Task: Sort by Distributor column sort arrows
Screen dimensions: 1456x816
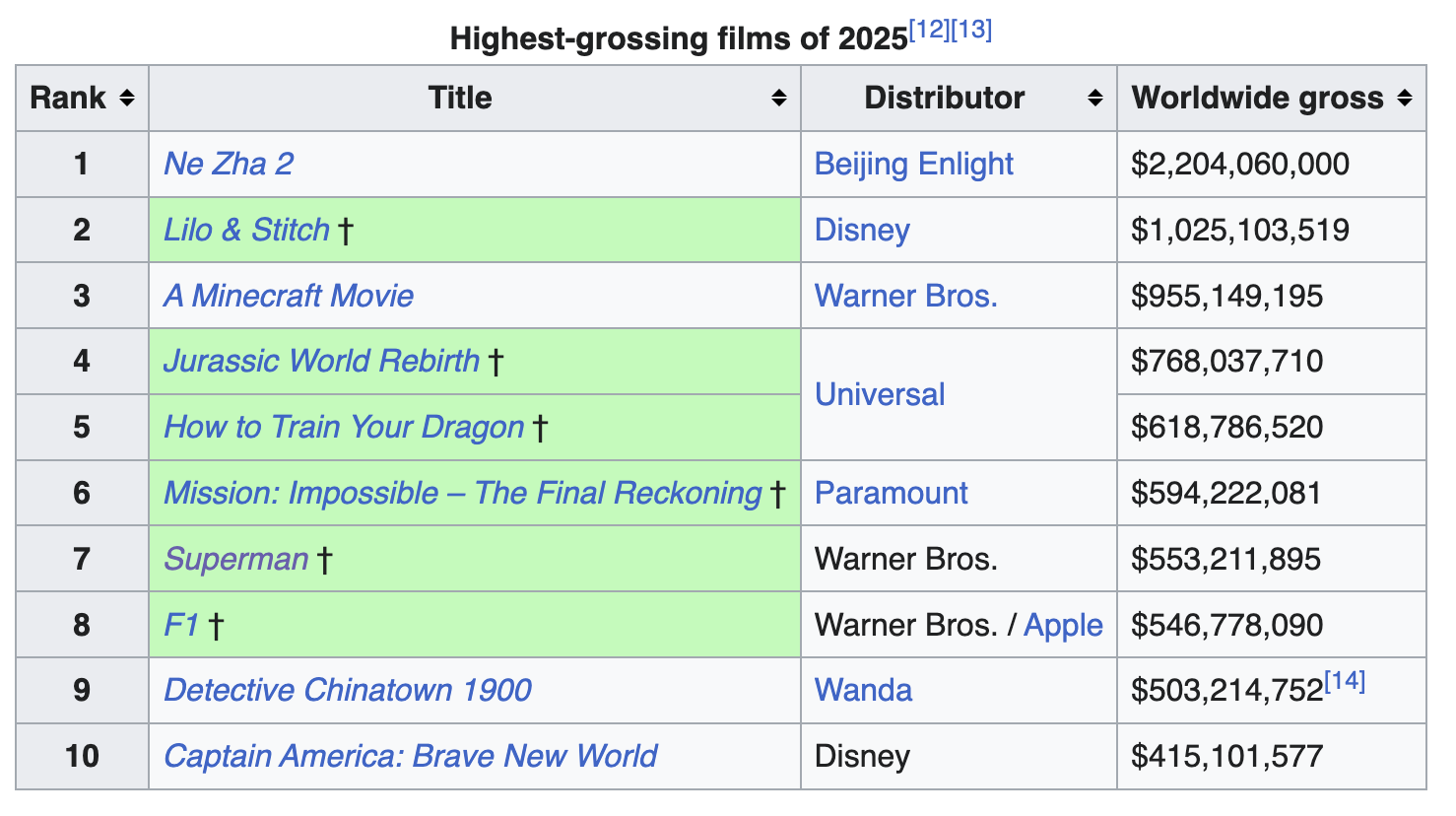Action: [x=1094, y=98]
